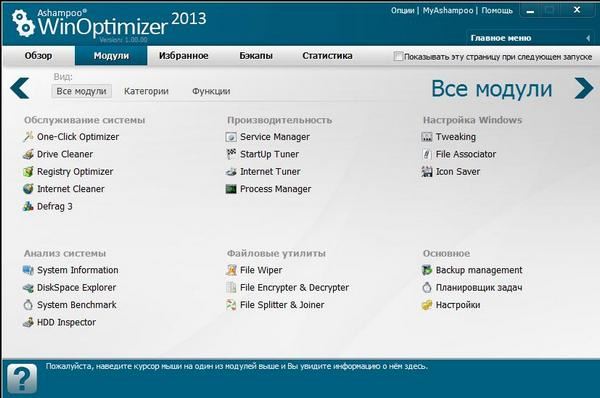Minimize the WinOptimizer window
Image resolution: width=600 pixels, height=398 pixels.
pos(530,11)
